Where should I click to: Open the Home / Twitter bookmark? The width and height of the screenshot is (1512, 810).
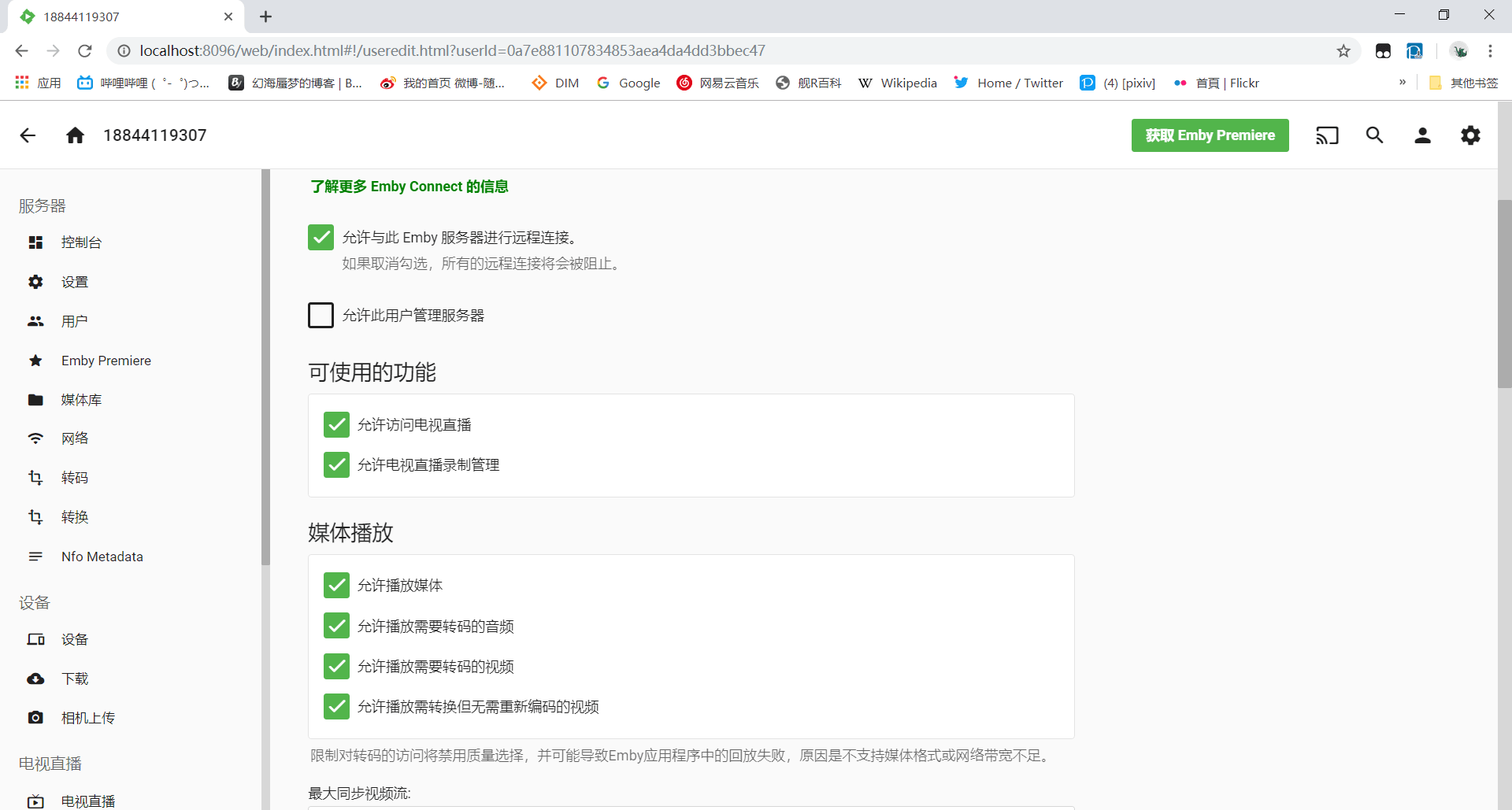click(x=1009, y=83)
